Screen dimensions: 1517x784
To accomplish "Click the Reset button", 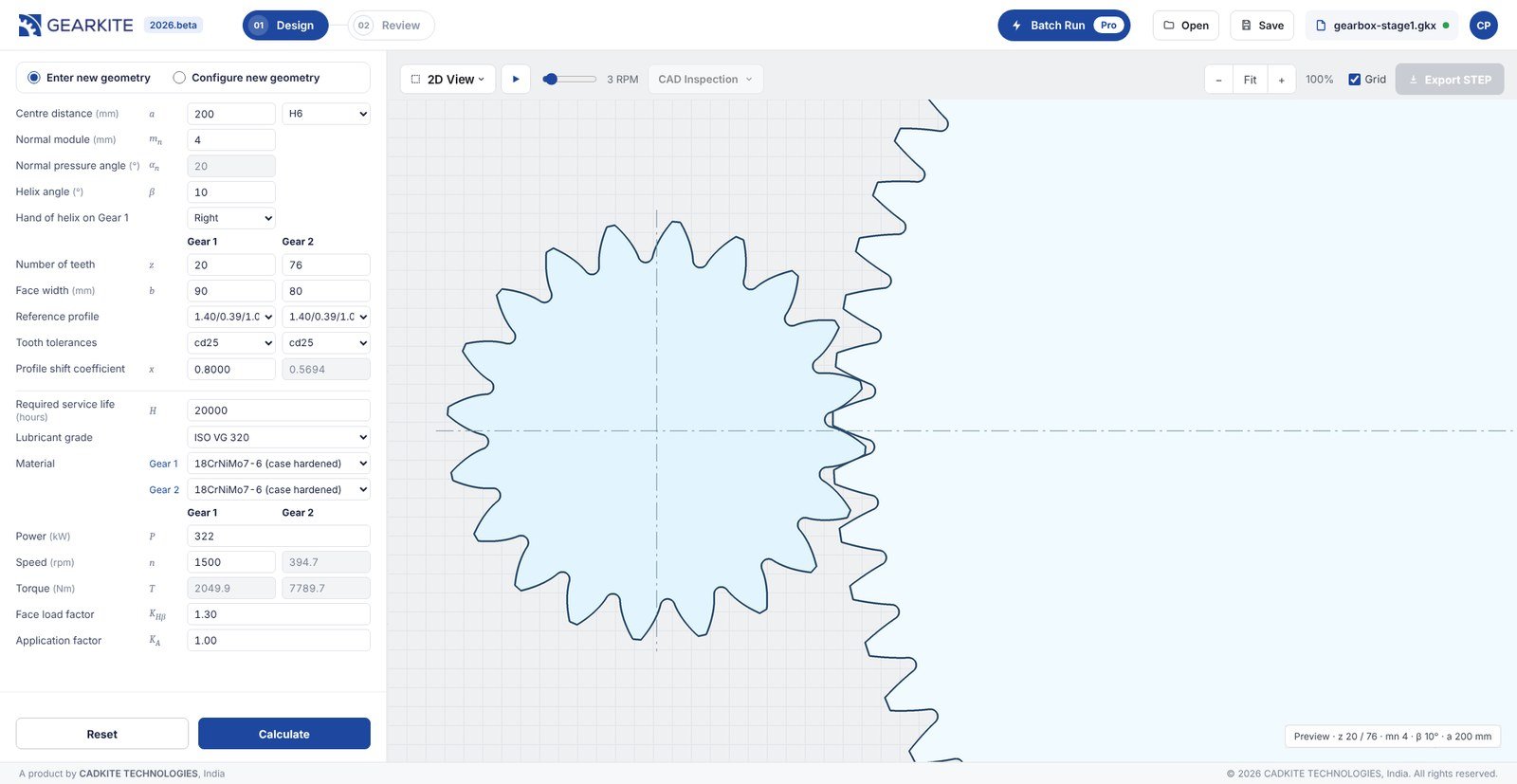I will point(102,734).
